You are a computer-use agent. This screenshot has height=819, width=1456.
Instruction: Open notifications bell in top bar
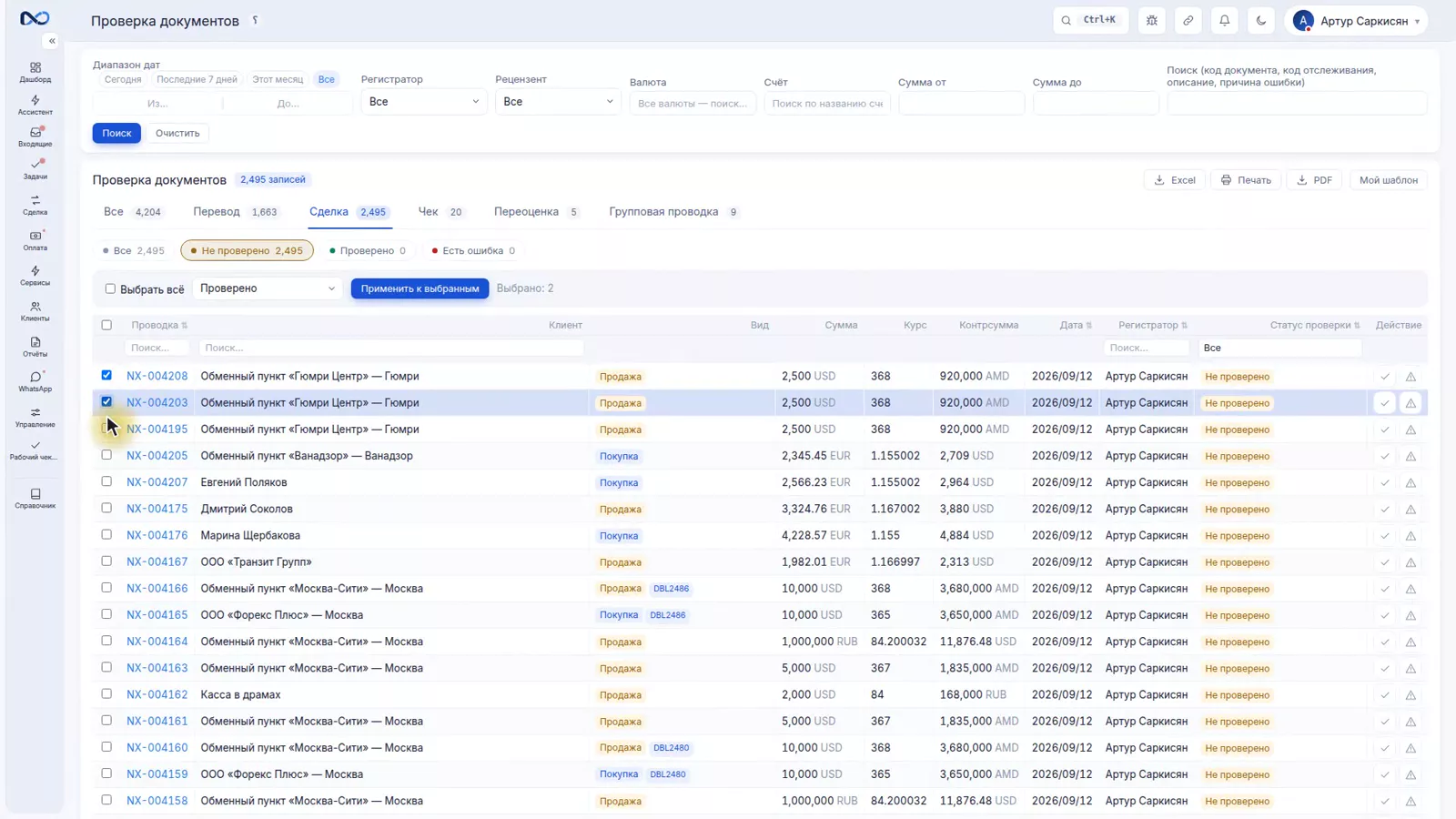[1225, 20]
